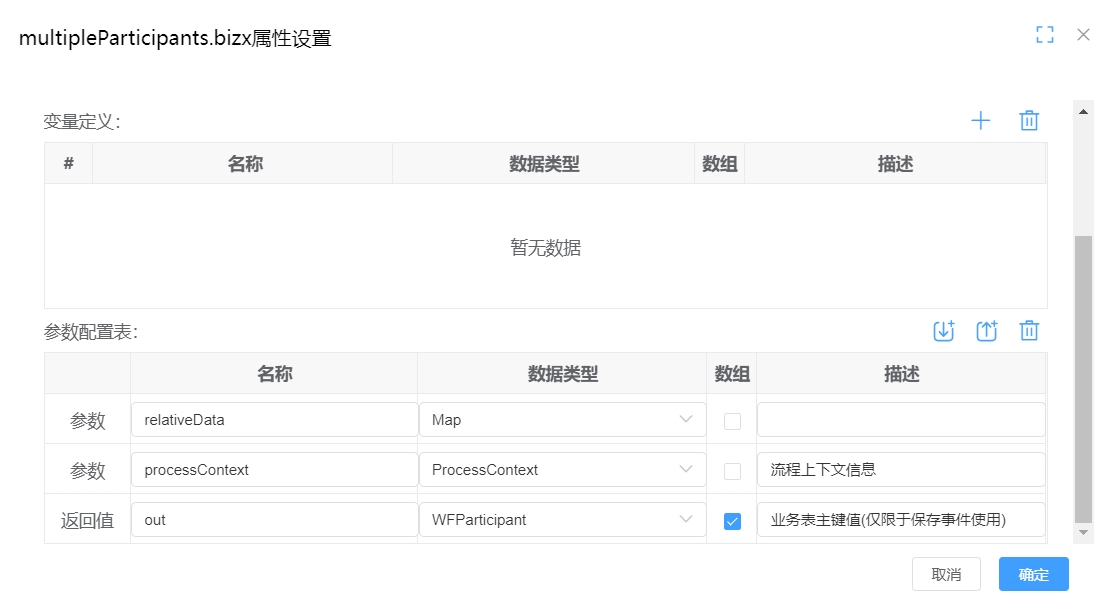Viewport: 1106px width, 611px height.
Task: Export parameters via the upload-arrow icon
Action: (986, 330)
